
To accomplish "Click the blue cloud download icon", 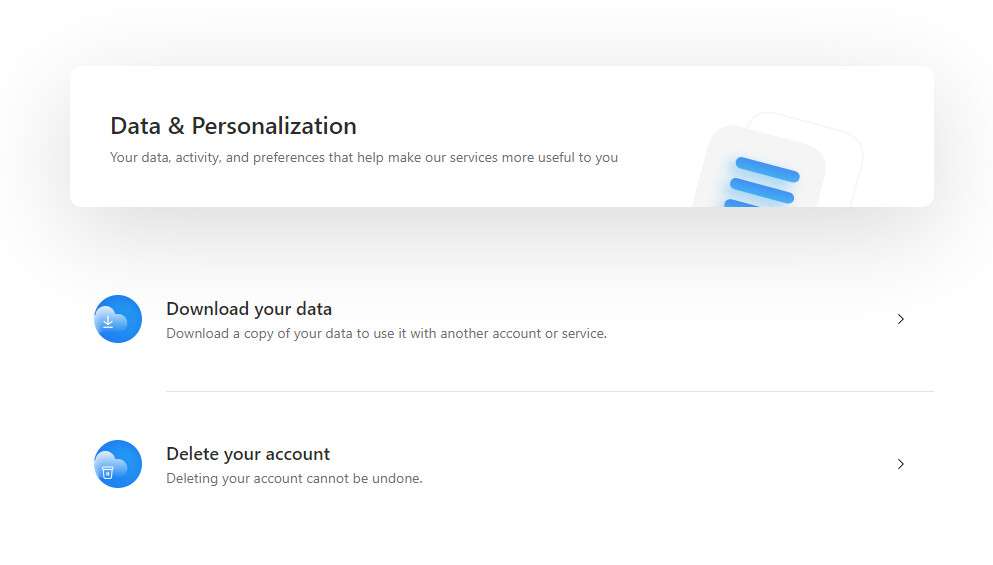I will pos(118,319).
